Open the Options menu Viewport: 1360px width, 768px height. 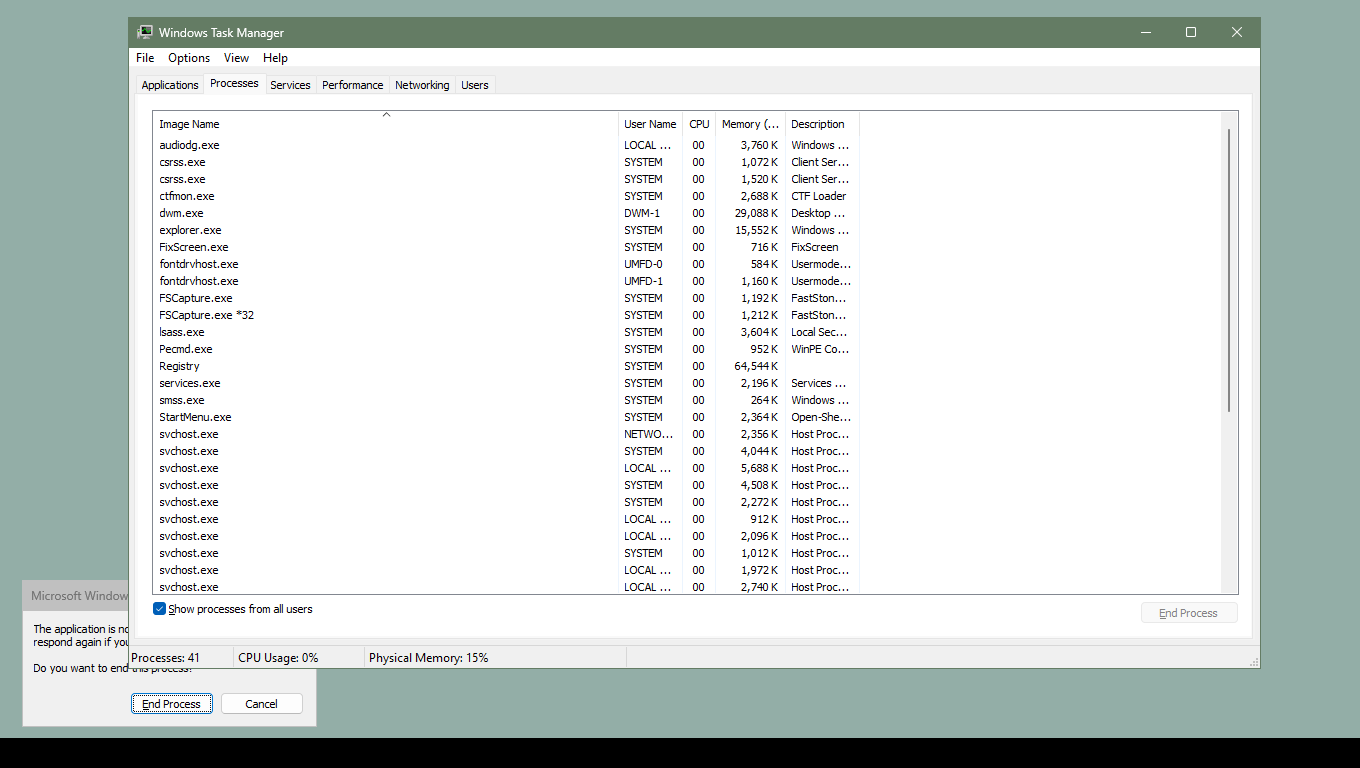pos(189,58)
